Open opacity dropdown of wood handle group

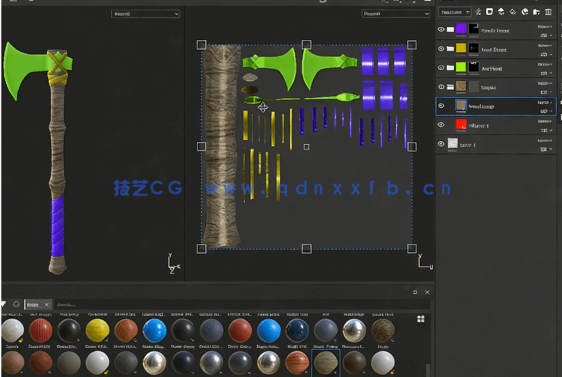click(x=546, y=92)
